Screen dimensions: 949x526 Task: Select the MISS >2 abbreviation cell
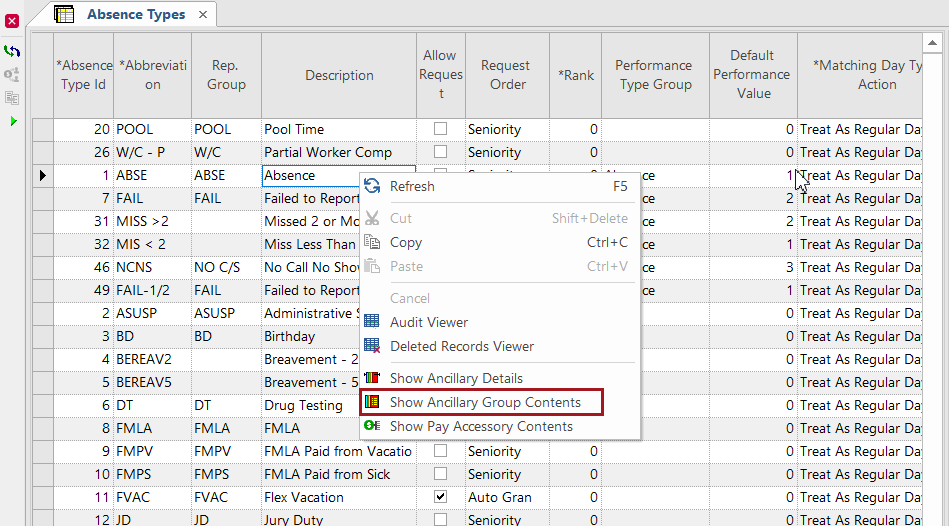153,222
